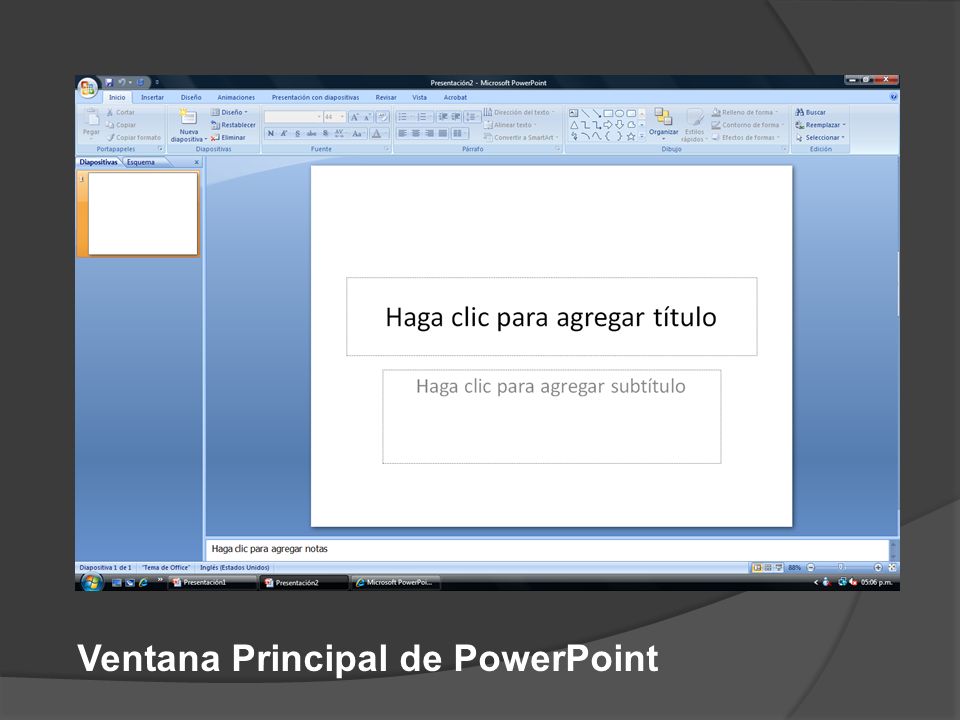Viewport: 960px width, 720px height.
Task: Open the Animaciones ribbon tab
Action: pyautogui.click(x=236, y=97)
